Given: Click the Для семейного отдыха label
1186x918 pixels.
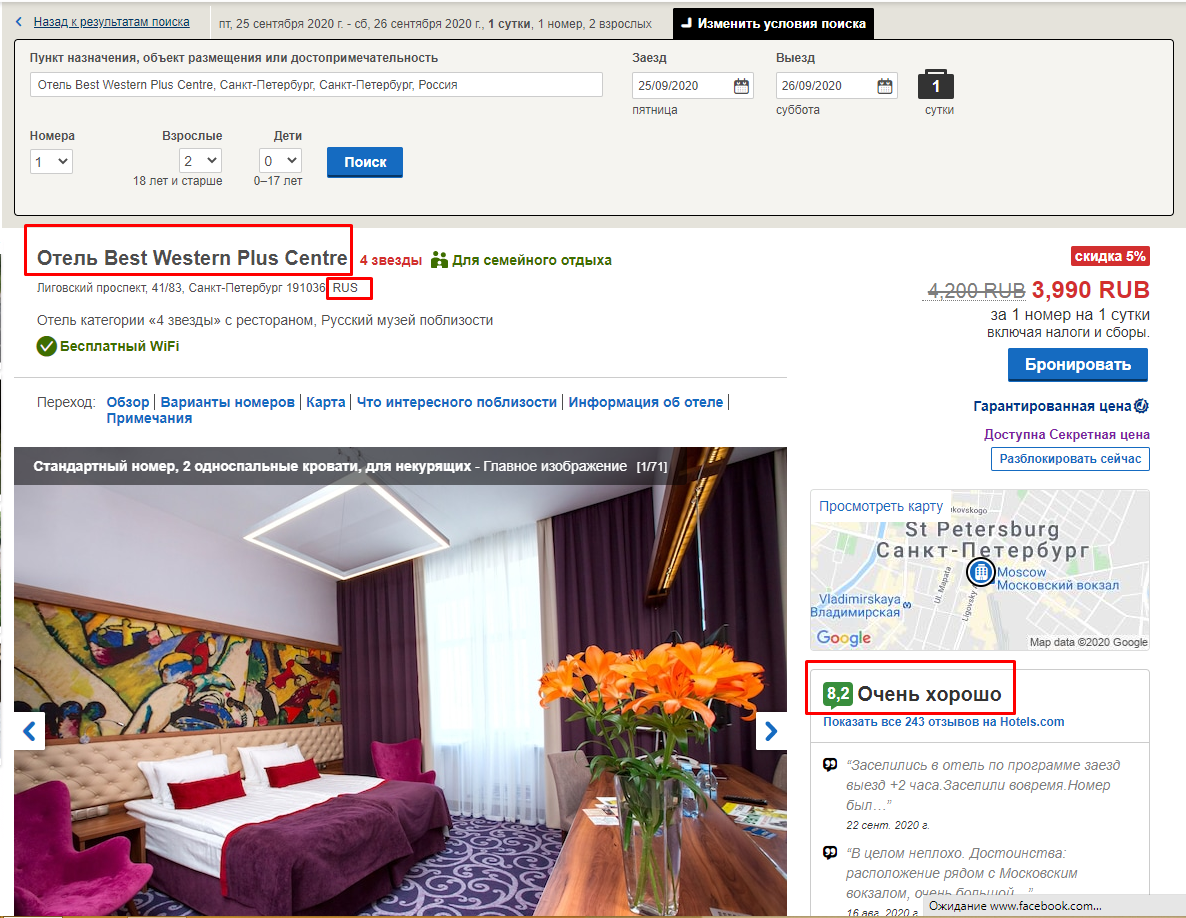Looking at the screenshot, I should 532,260.
